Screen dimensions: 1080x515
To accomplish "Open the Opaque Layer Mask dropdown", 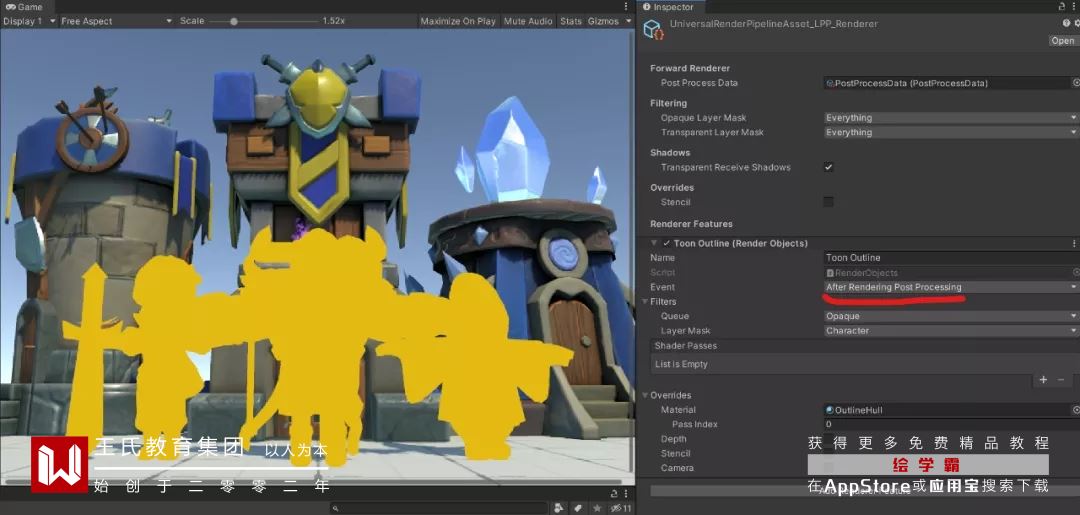I will (951, 118).
